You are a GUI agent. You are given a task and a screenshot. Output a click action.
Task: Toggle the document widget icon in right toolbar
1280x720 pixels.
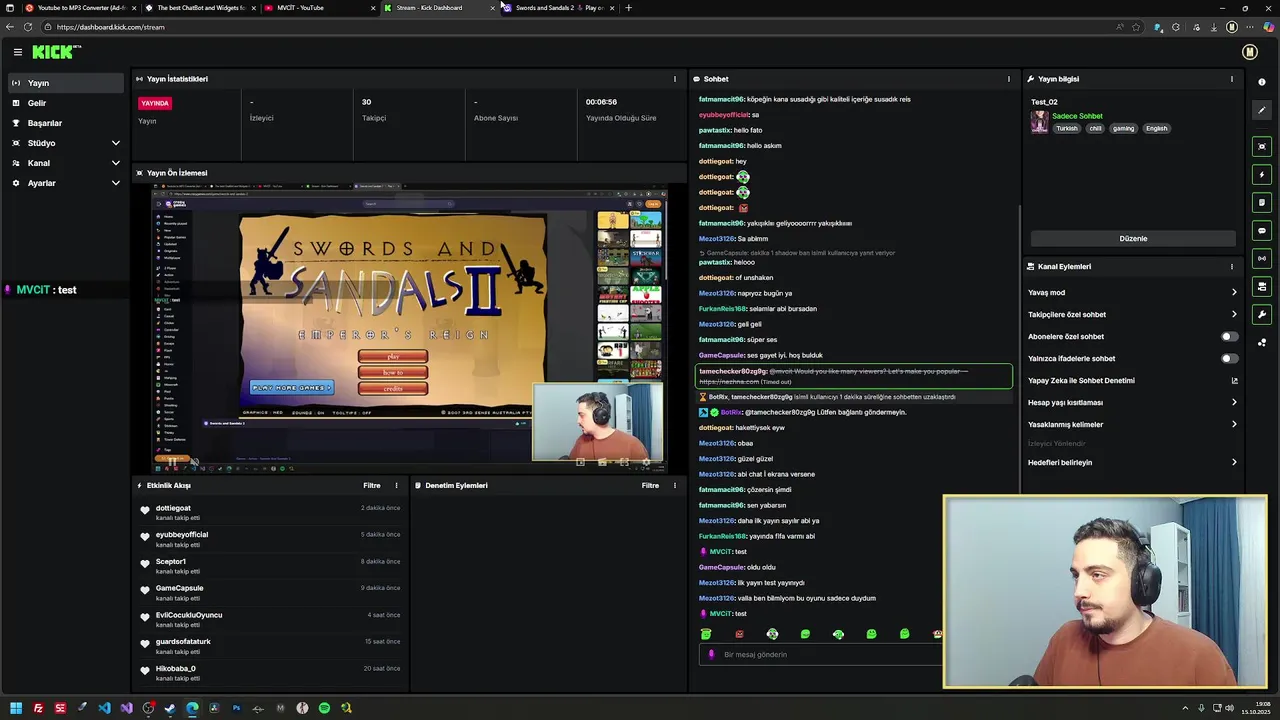(1262, 203)
